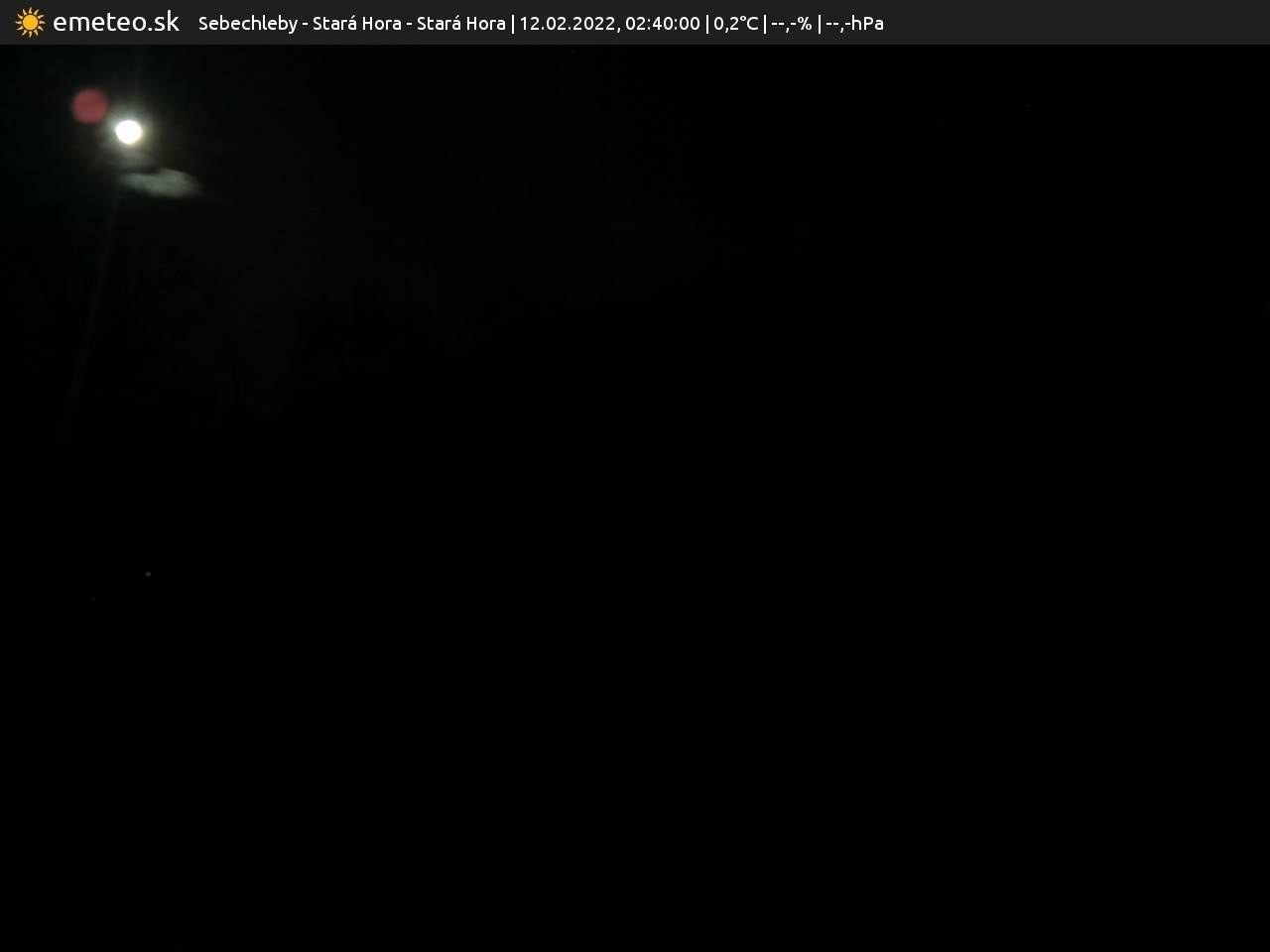The width and height of the screenshot is (1270, 952).
Task: Click the 02:40:00 timestamp
Action: coord(662,23)
